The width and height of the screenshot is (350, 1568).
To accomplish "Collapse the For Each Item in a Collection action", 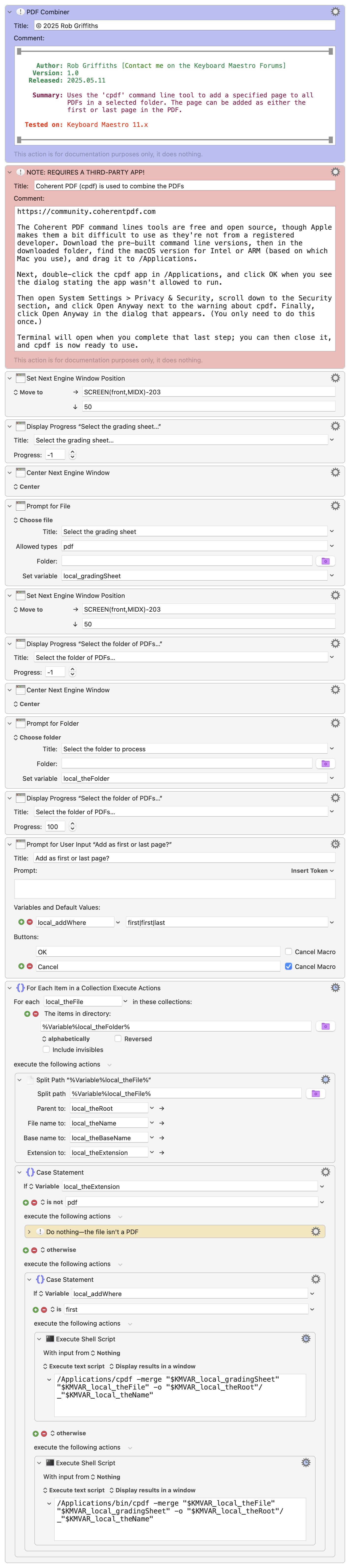I will pos(10,988).
